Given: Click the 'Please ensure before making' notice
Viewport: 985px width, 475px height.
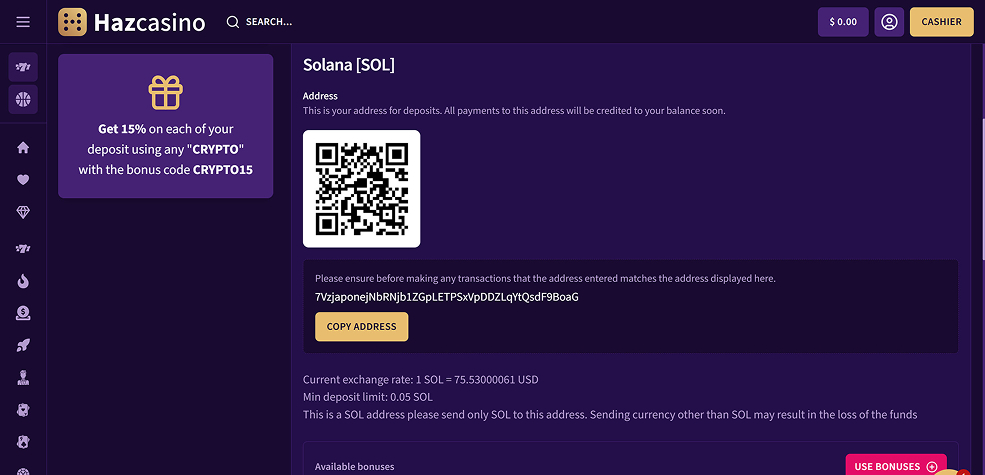Looking at the screenshot, I should (545, 278).
